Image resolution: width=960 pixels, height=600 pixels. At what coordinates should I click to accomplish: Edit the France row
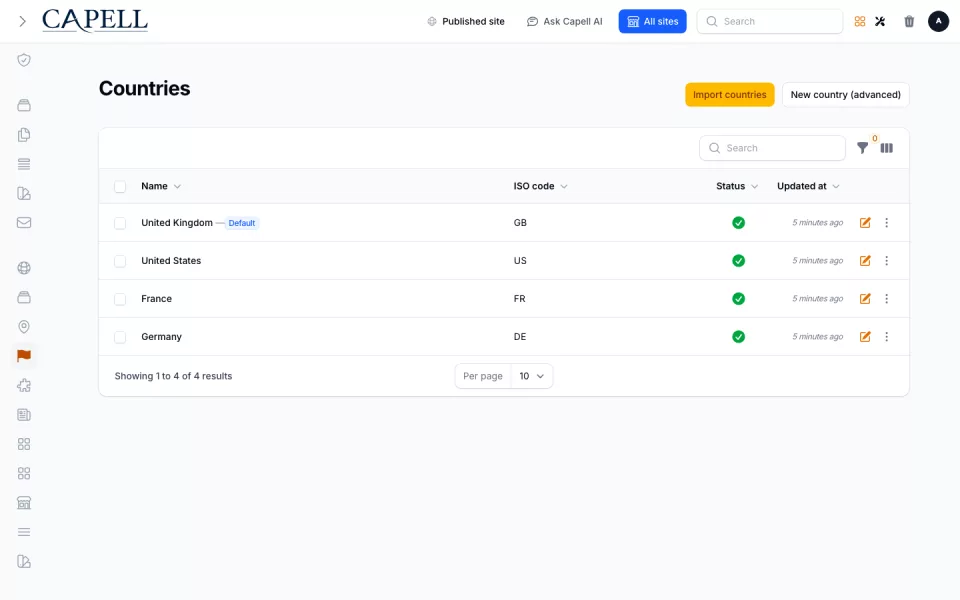pyautogui.click(x=865, y=299)
